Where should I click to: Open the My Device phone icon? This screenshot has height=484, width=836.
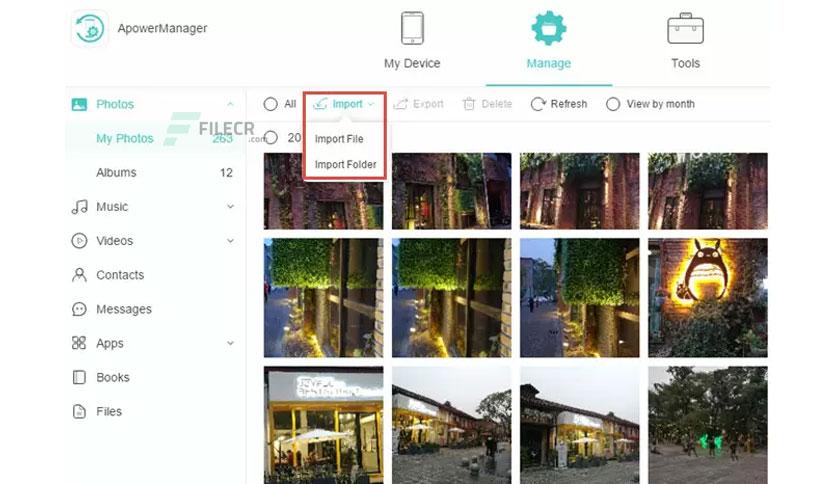click(412, 28)
